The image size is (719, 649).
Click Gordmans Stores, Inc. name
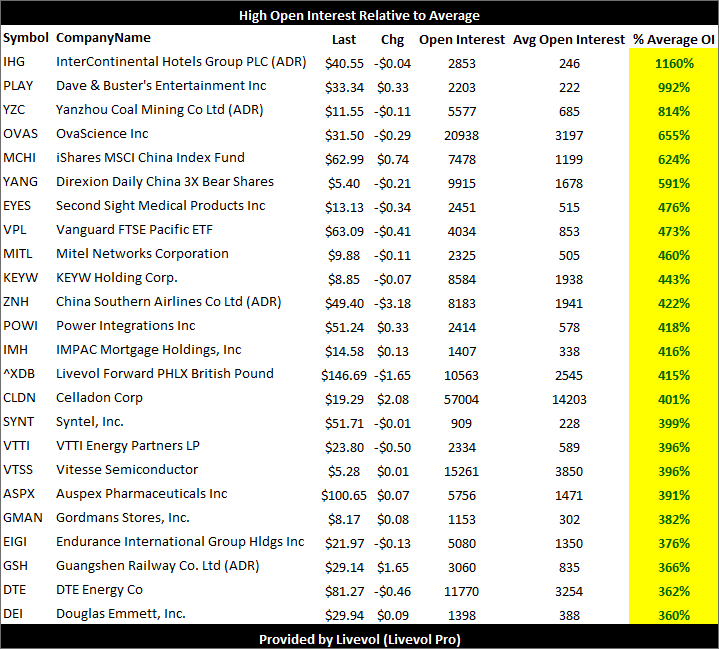pyautogui.click(x=123, y=517)
